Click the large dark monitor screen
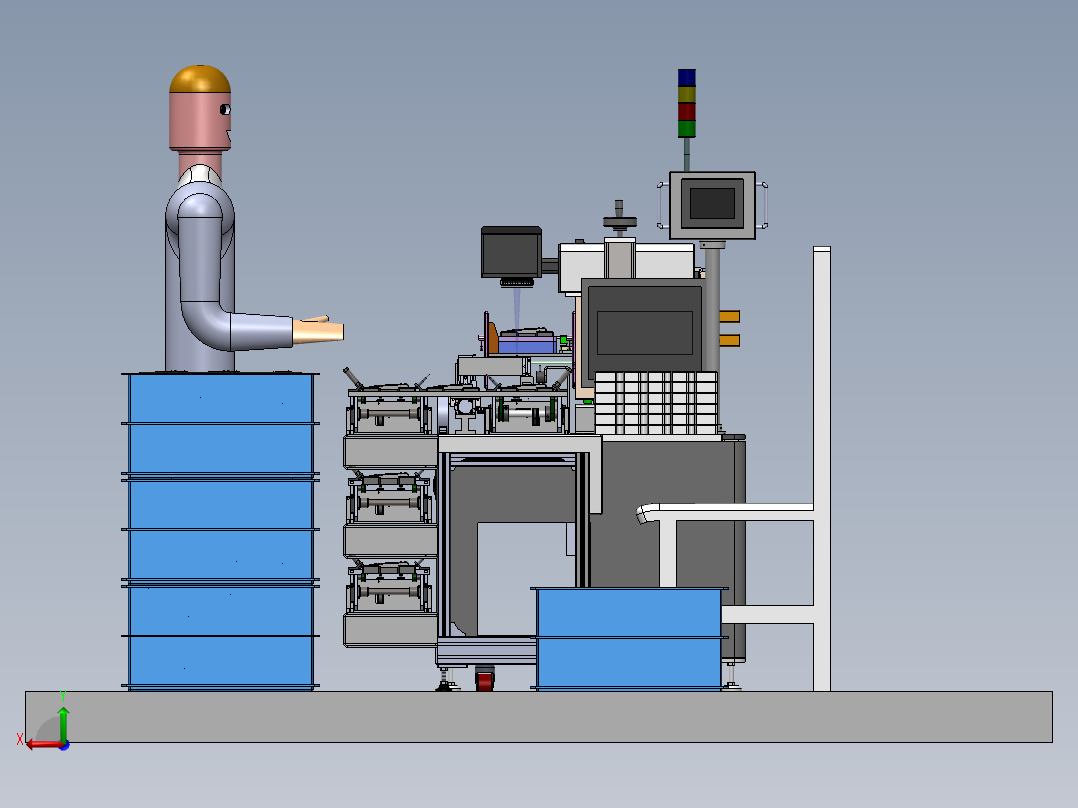 point(644,332)
